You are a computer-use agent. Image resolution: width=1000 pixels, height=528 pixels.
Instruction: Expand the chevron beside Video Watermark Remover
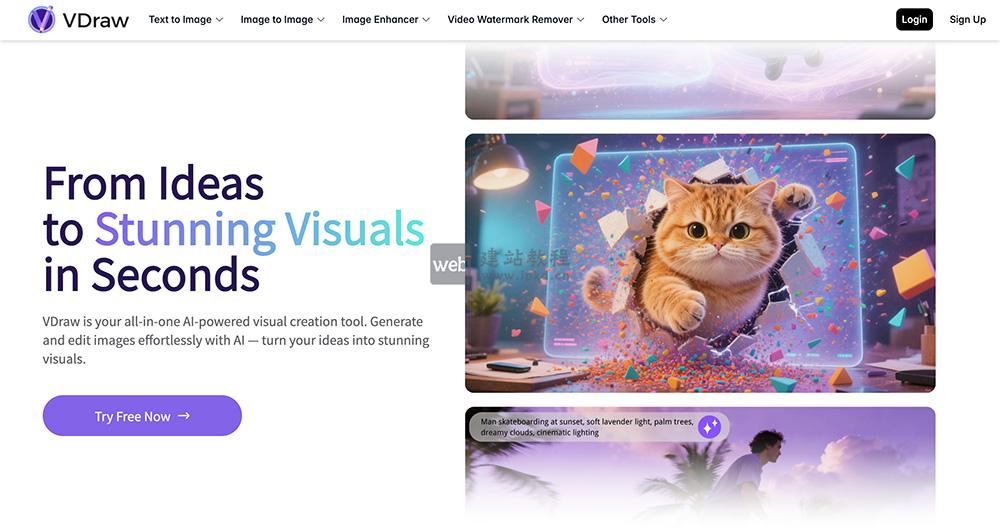click(x=581, y=20)
